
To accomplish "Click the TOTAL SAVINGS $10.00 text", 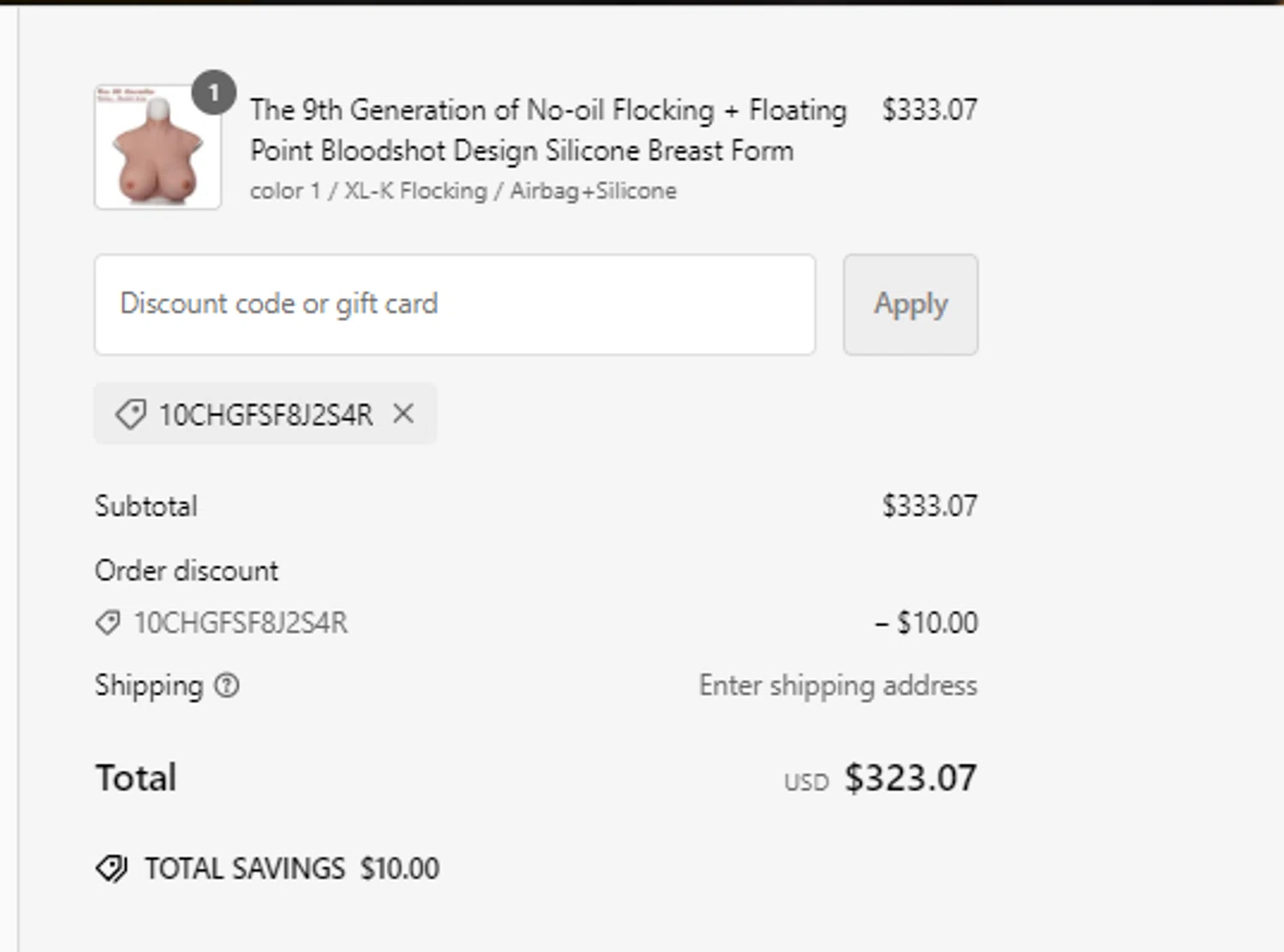I will pos(292,869).
